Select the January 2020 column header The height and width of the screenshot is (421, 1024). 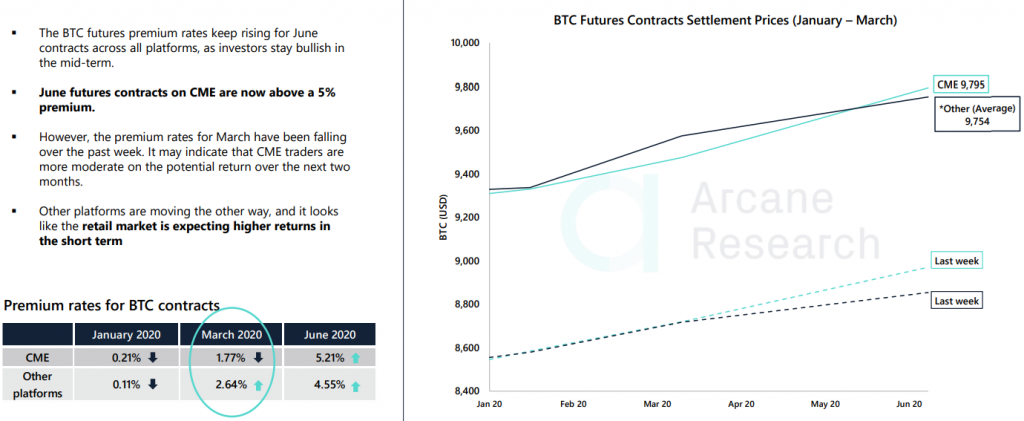129,333
